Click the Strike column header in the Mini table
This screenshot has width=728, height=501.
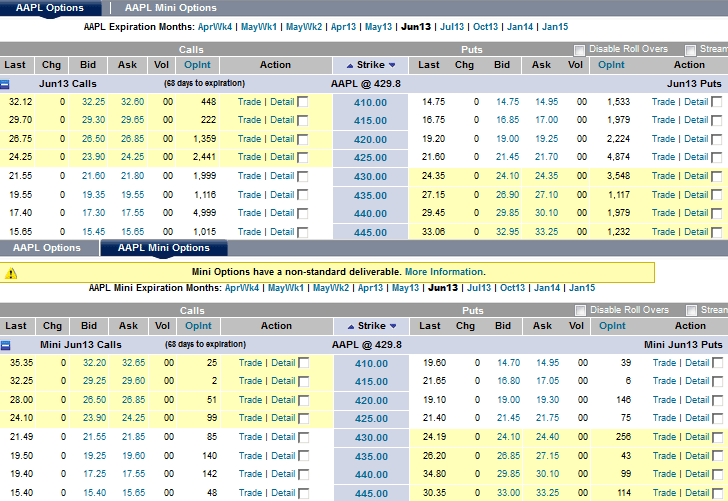[372, 326]
